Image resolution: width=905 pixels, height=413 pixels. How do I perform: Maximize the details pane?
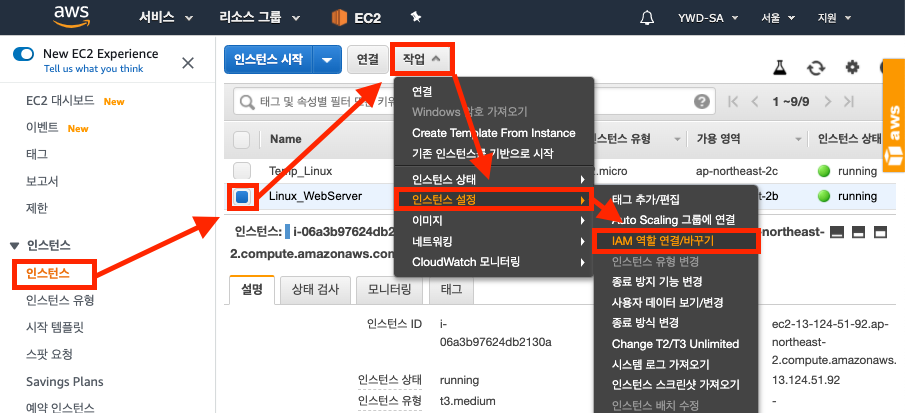pos(880,232)
